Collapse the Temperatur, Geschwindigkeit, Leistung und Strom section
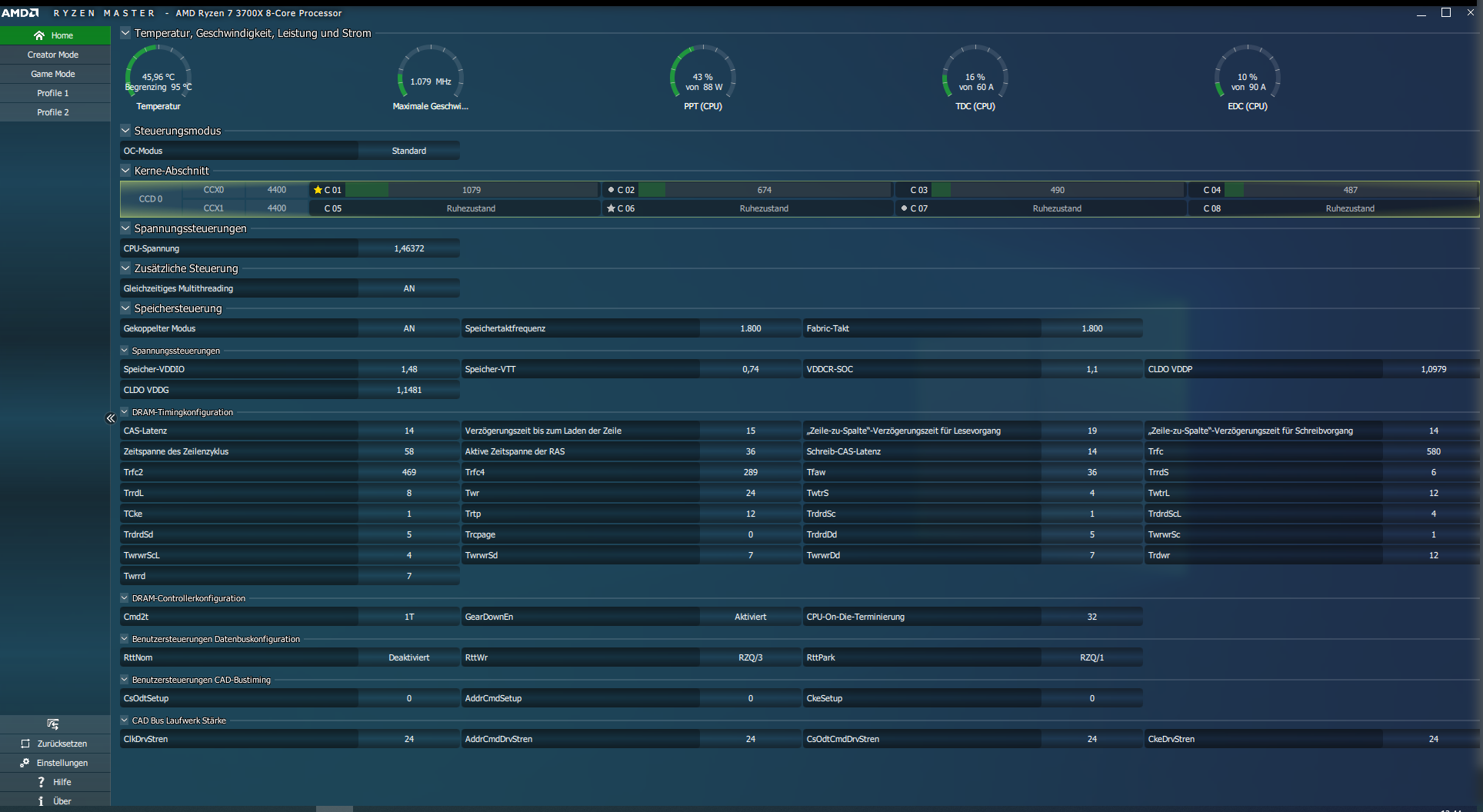 [x=125, y=33]
